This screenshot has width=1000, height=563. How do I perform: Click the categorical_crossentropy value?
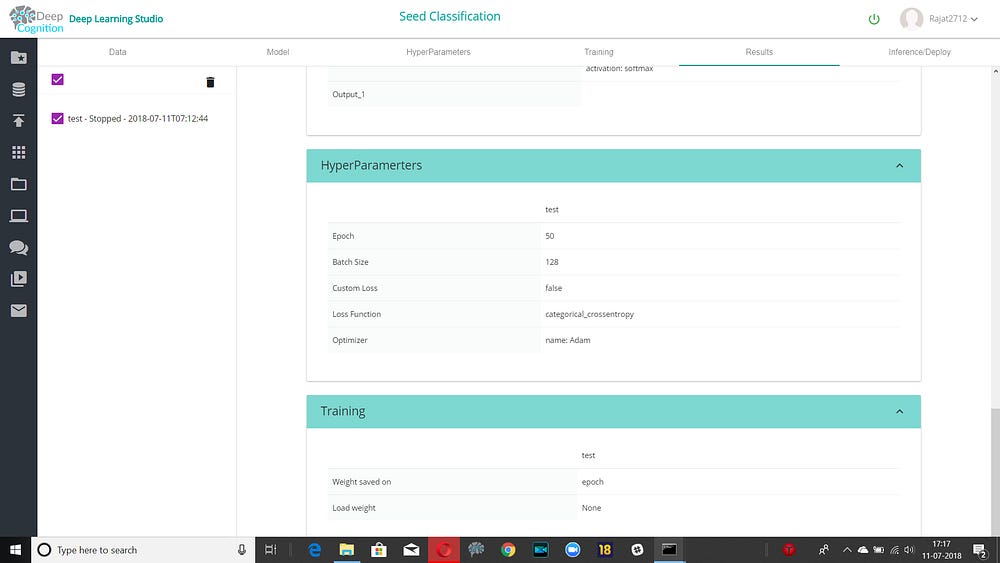click(x=589, y=314)
